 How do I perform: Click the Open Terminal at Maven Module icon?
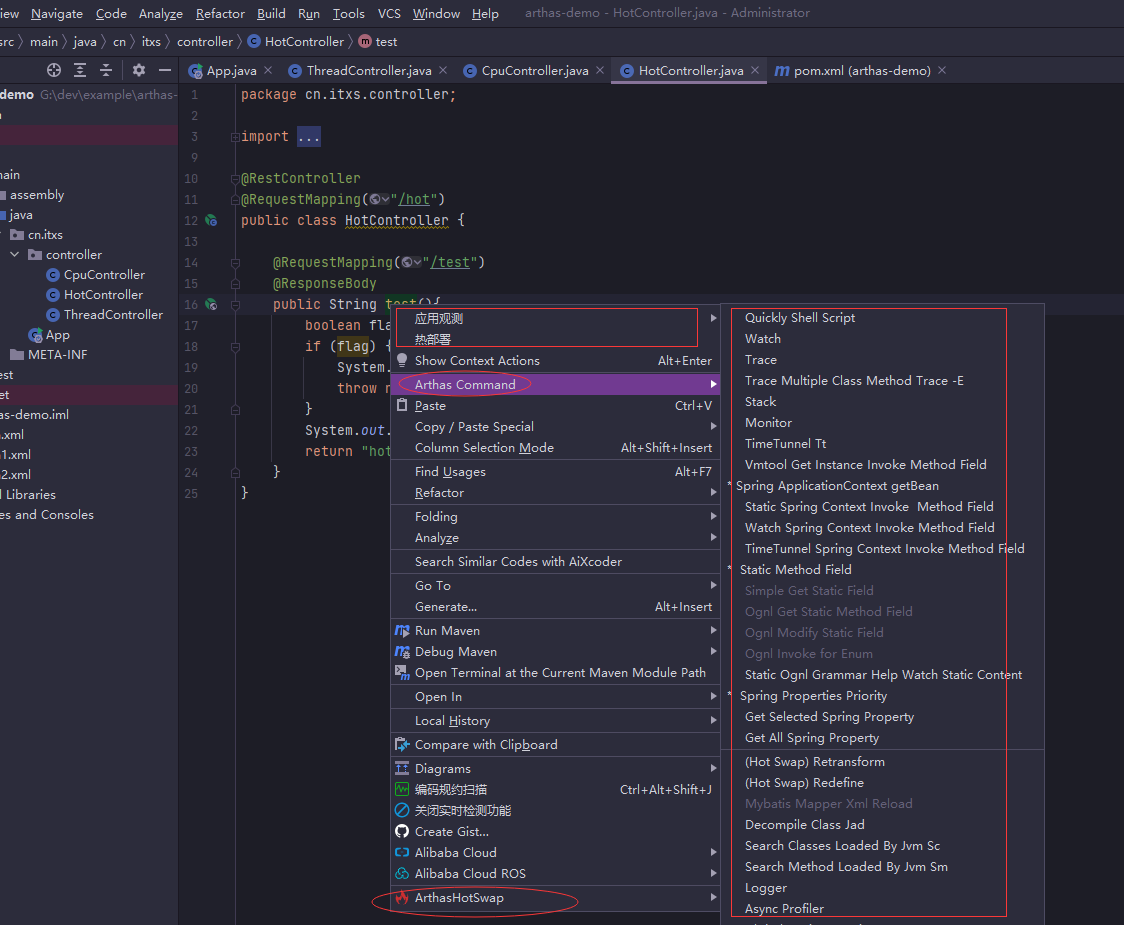pos(402,673)
